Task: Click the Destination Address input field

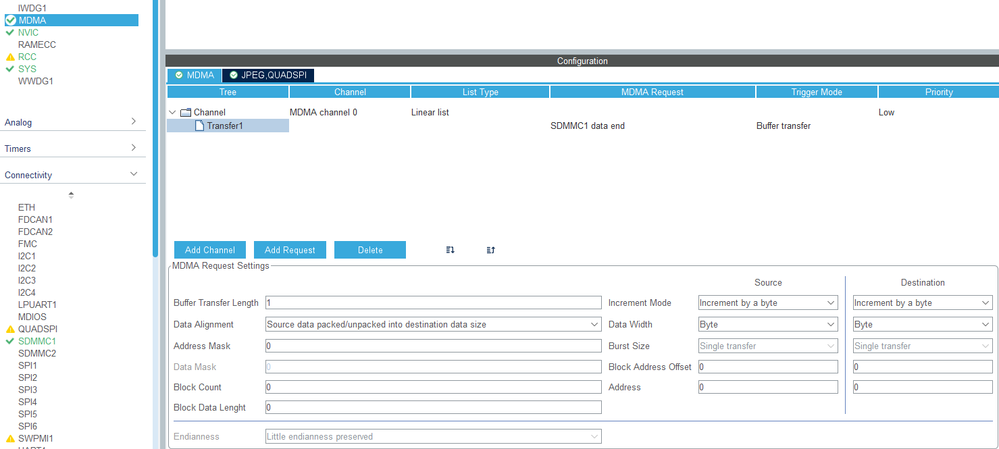Action: (x=923, y=387)
